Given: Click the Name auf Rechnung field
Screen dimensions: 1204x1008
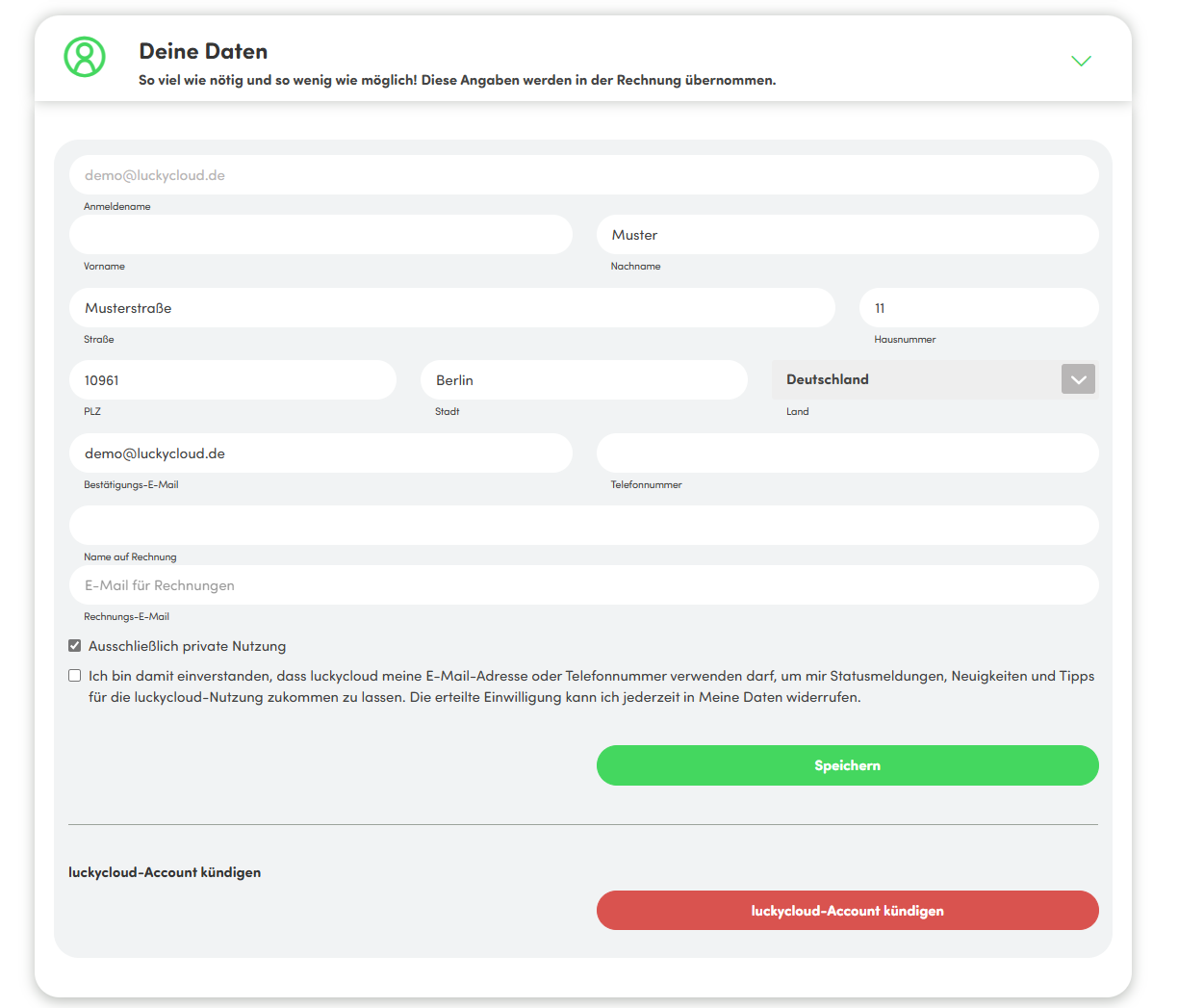Looking at the screenshot, I should pyautogui.click(x=583, y=526).
